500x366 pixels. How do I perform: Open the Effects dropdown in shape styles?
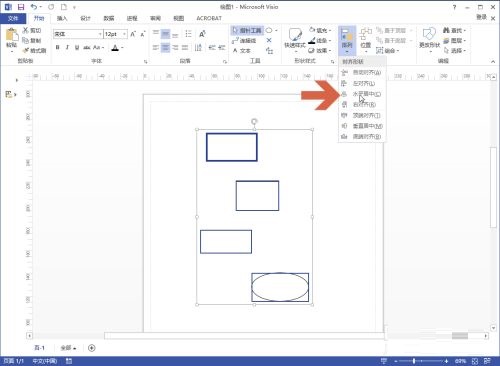click(x=320, y=50)
